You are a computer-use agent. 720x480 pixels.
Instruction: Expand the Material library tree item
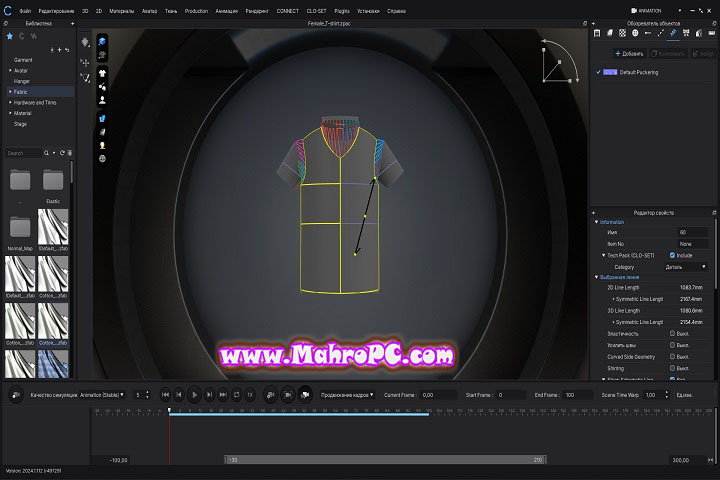[x=10, y=113]
